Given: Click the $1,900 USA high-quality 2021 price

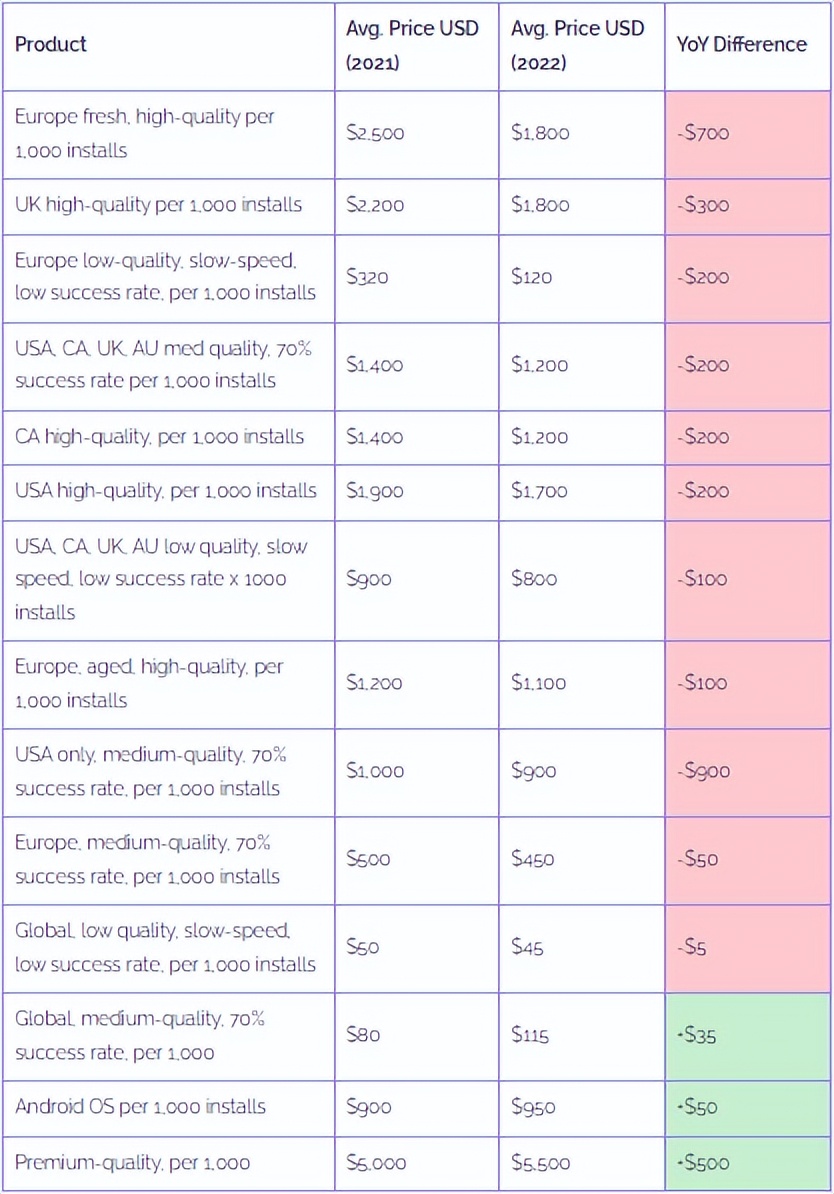Looking at the screenshot, I should [x=375, y=491].
